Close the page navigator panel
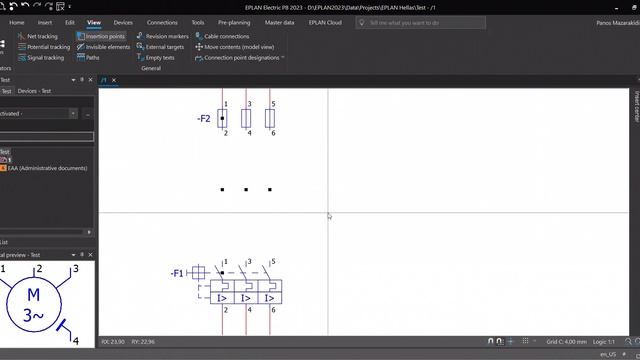The width and height of the screenshot is (640, 360). point(90,80)
